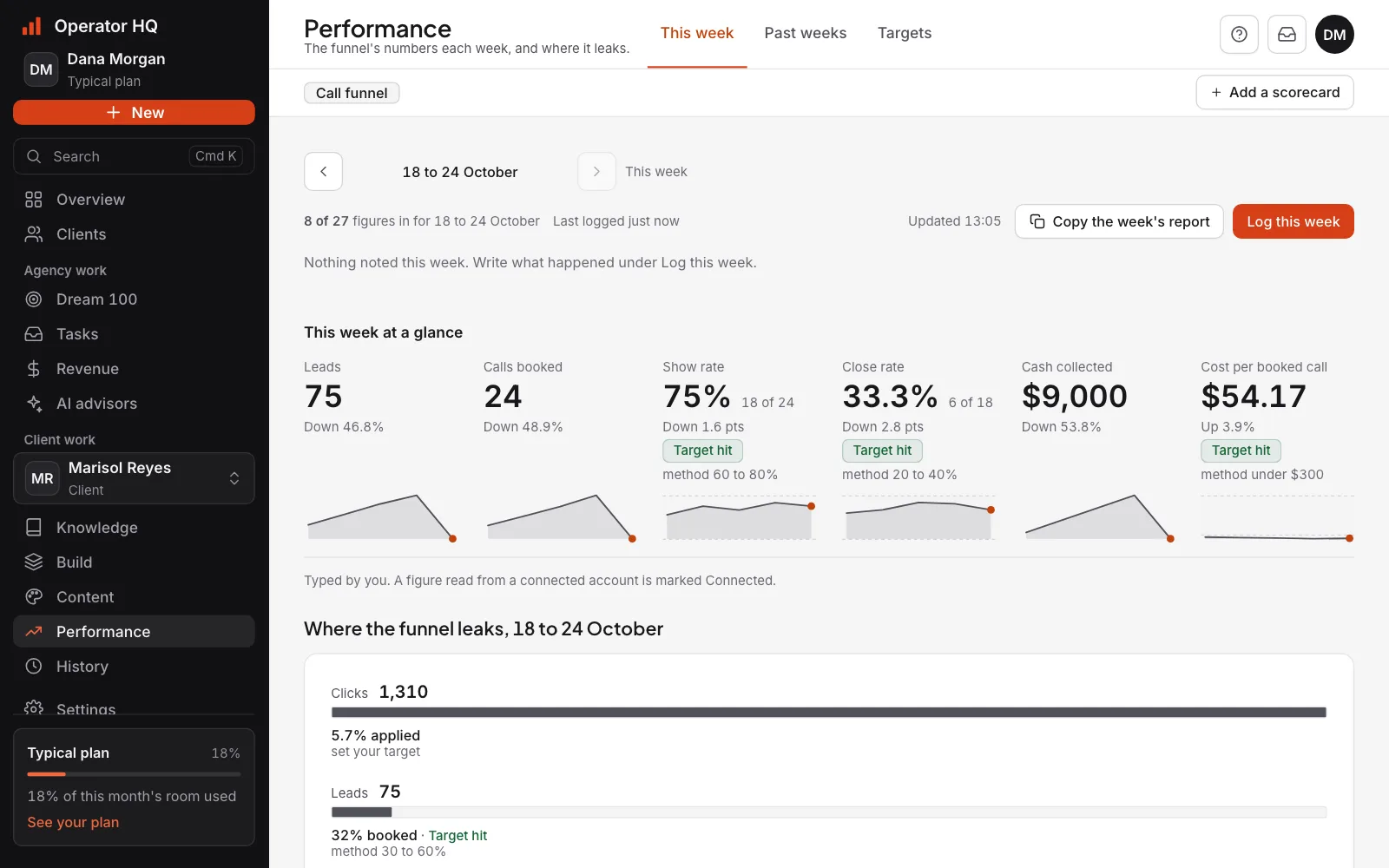Open Revenue in the sidebar
Screen dimensions: 1389x868
[x=134, y=369]
